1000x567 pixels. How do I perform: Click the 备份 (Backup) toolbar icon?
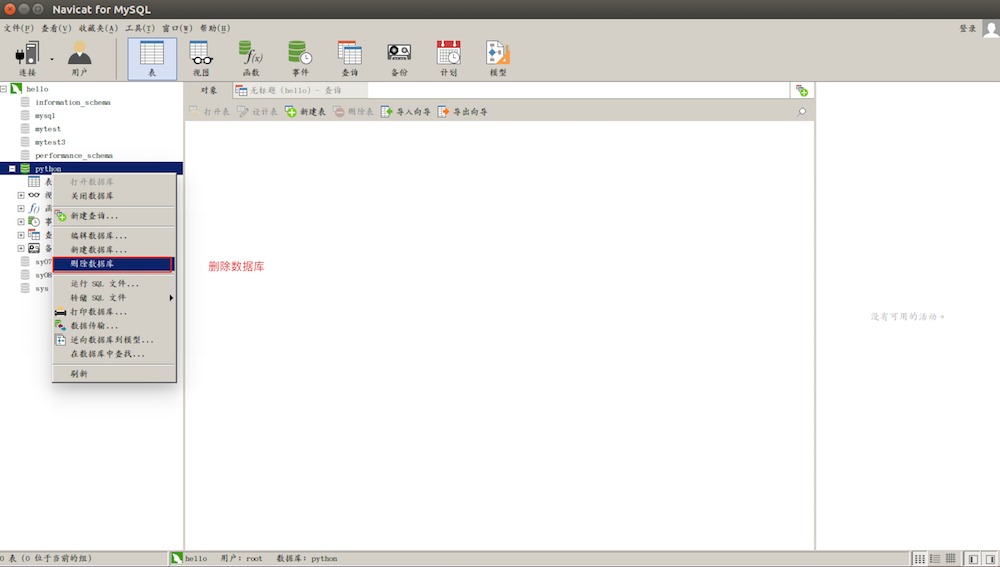pyautogui.click(x=399, y=58)
